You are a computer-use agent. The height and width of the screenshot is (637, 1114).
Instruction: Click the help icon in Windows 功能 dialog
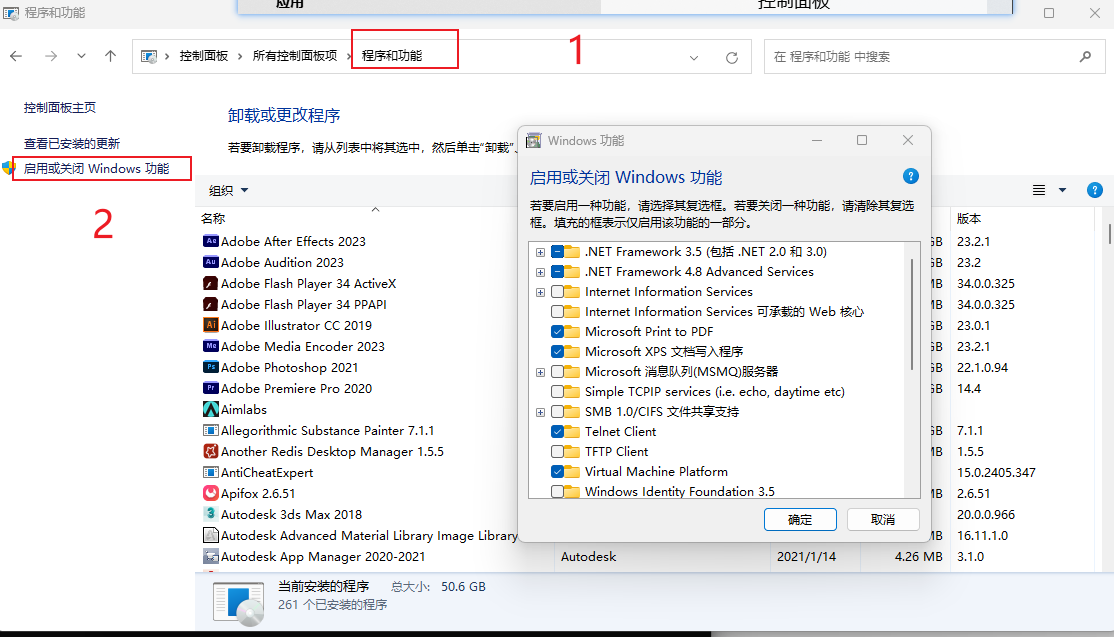910,176
